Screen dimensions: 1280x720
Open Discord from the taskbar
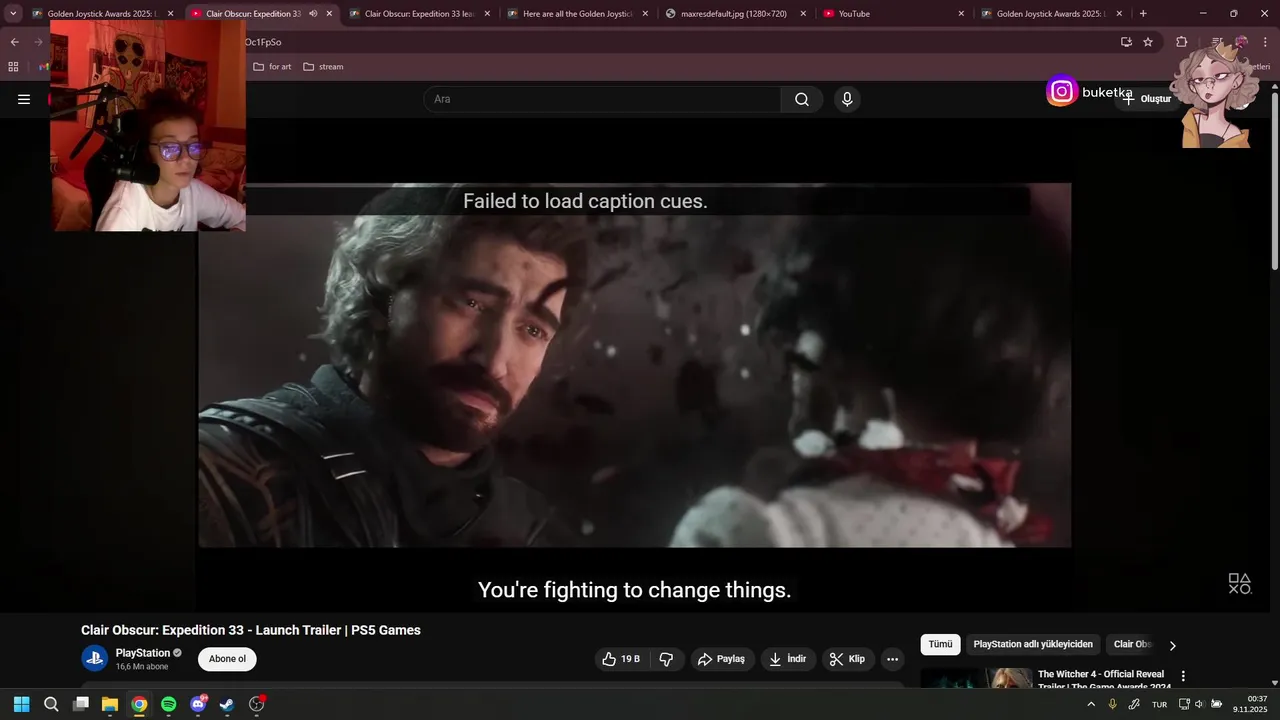pos(198,704)
